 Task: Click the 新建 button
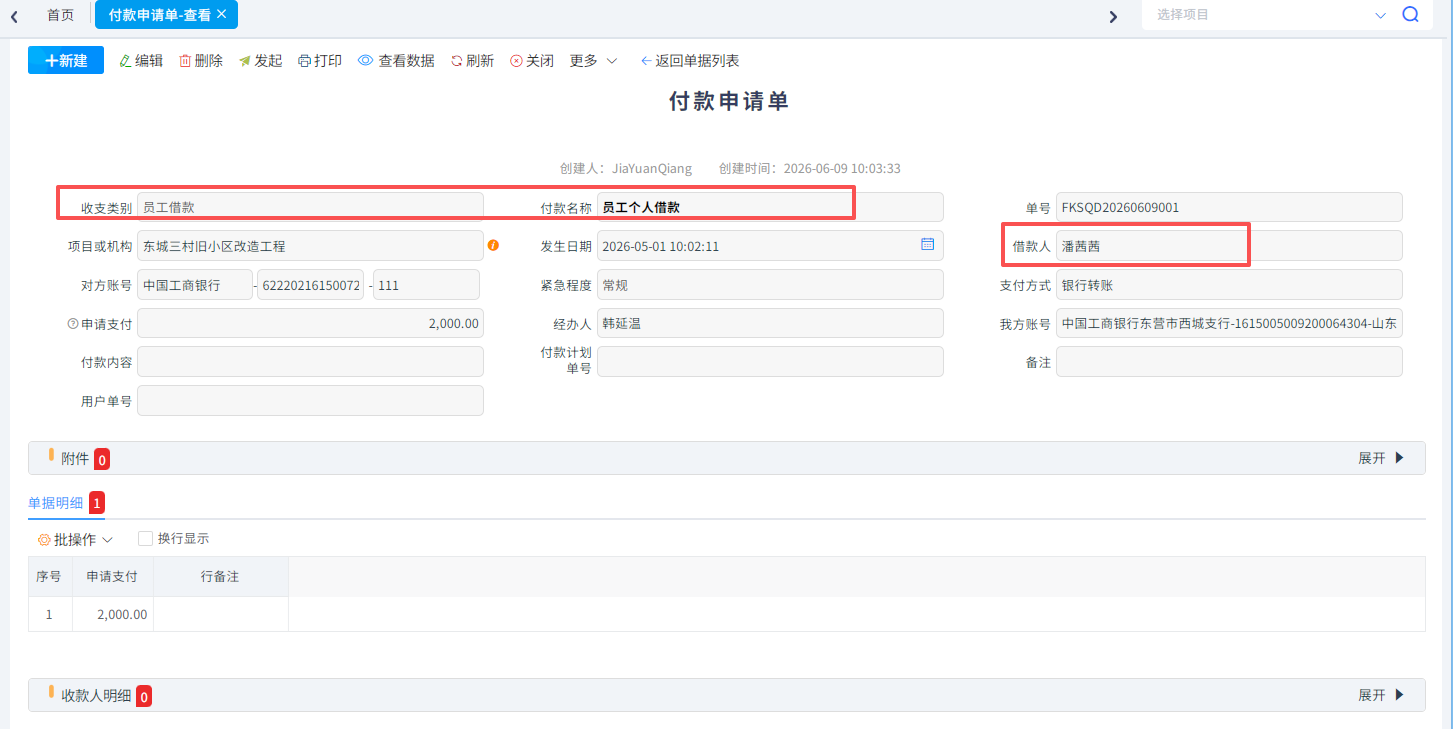click(x=66, y=60)
